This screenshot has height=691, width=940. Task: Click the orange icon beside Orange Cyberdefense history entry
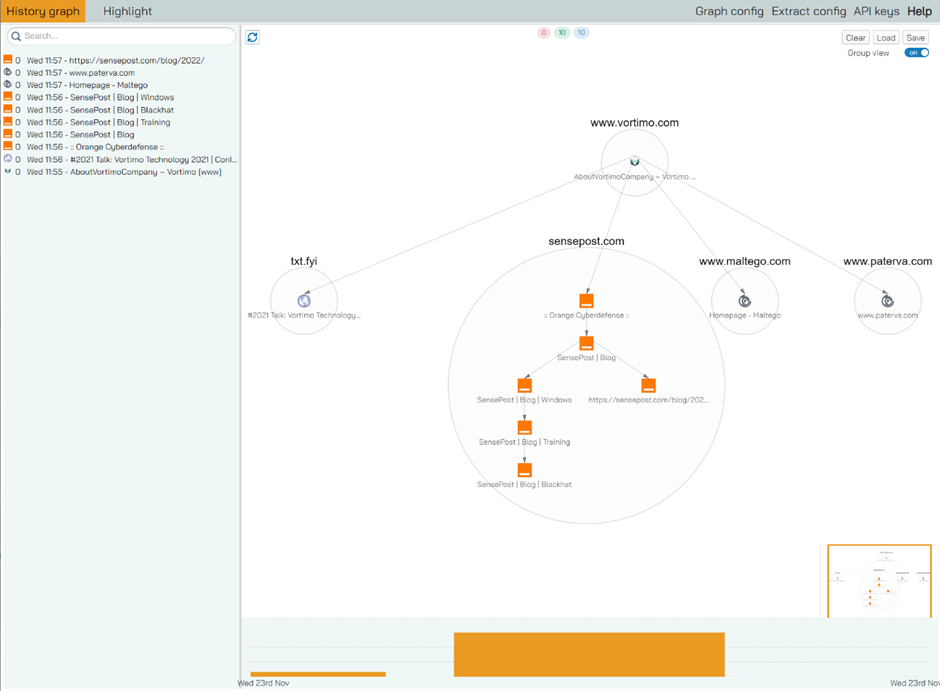click(8, 146)
